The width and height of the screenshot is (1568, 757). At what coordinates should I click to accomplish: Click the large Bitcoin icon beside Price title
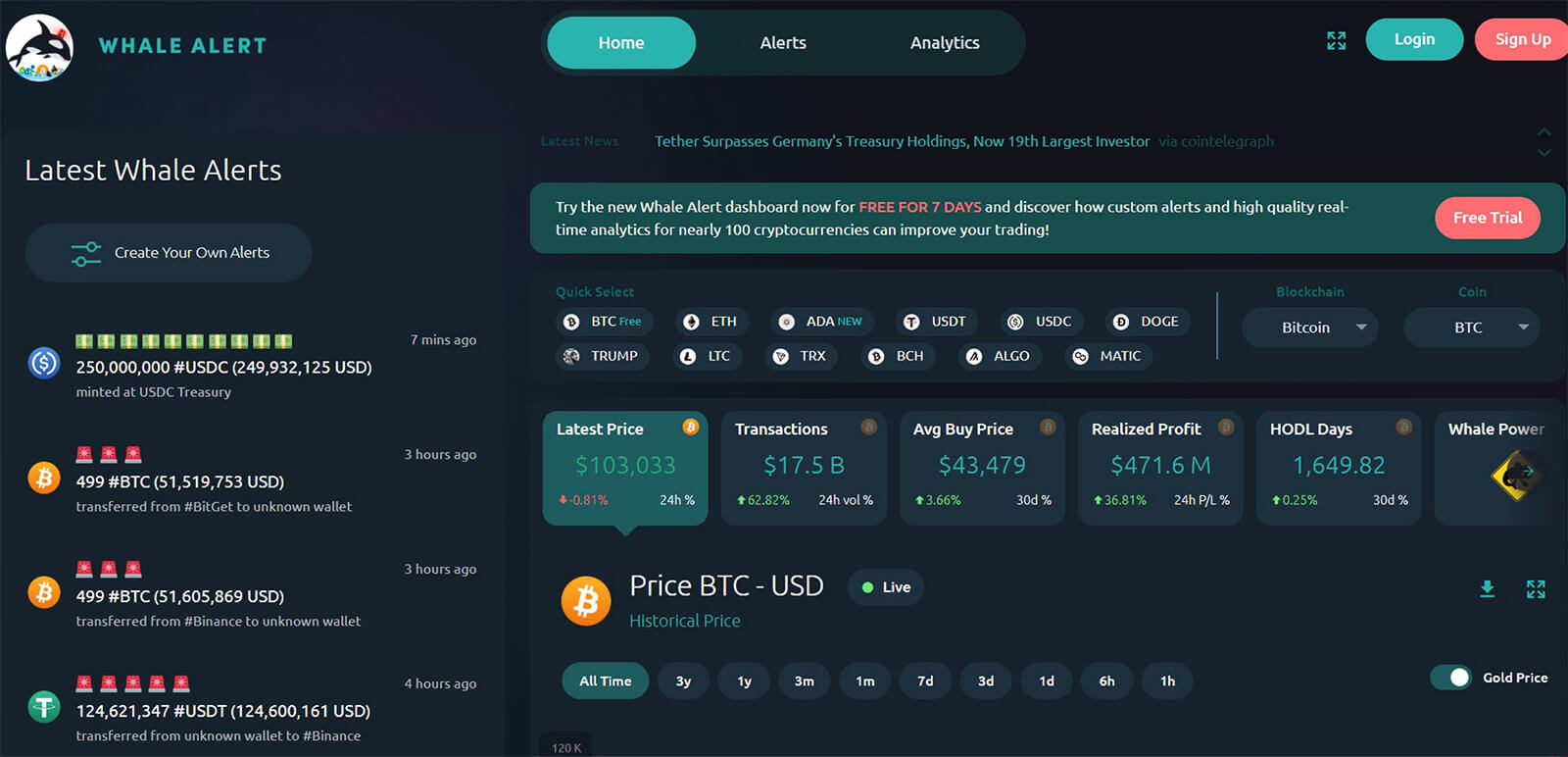tap(586, 600)
